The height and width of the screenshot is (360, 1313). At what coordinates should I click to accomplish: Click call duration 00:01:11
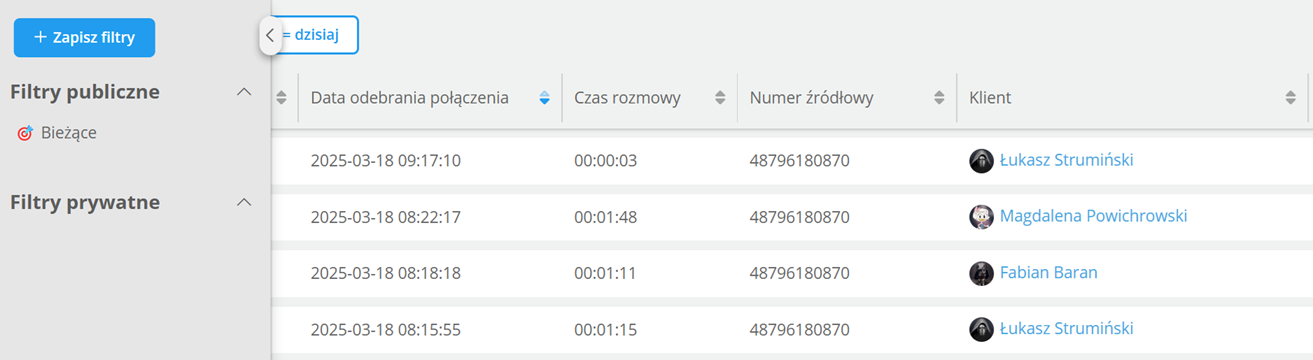point(606,272)
